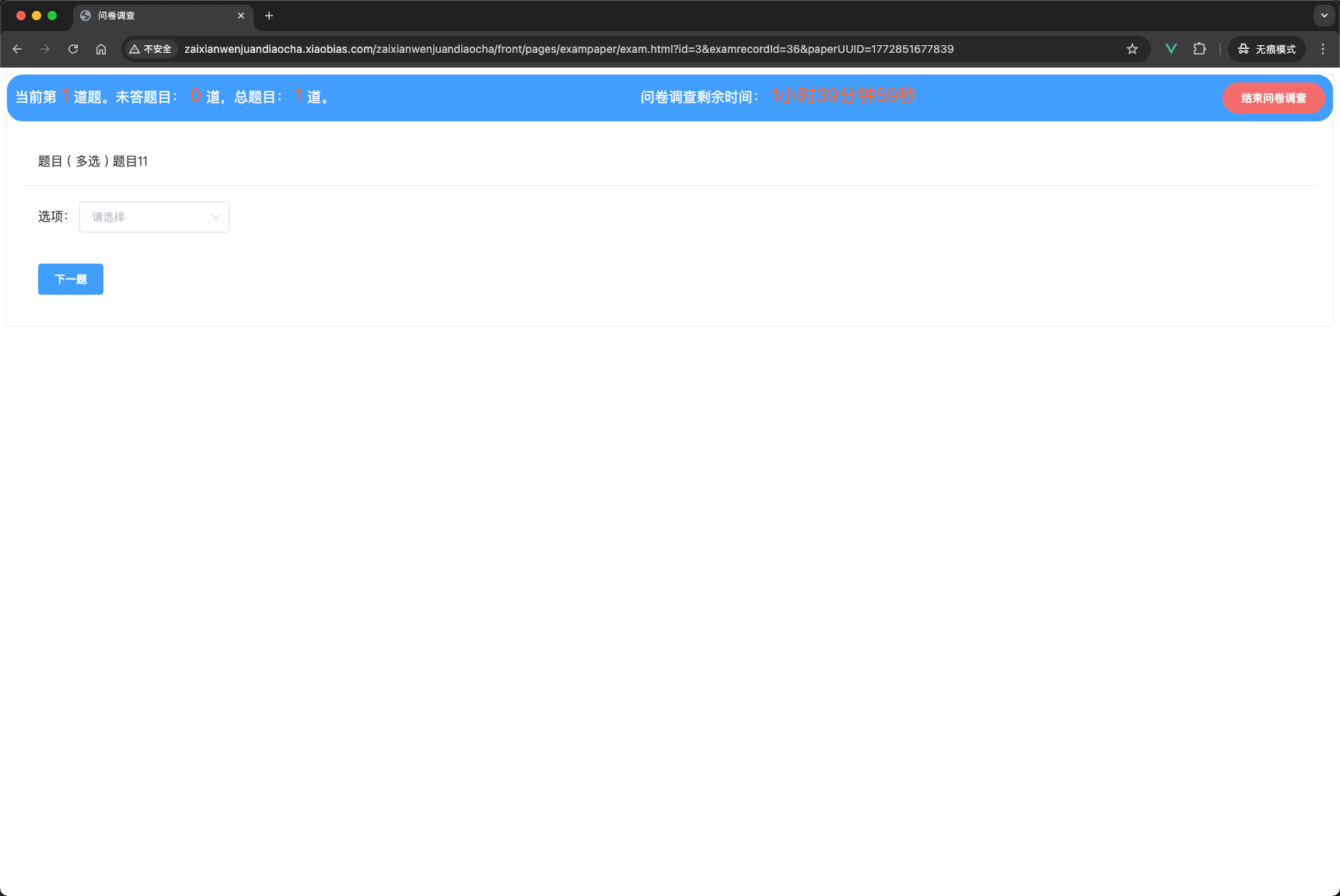Maximize window with green button
The image size is (1340, 896).
pos(52,16)
